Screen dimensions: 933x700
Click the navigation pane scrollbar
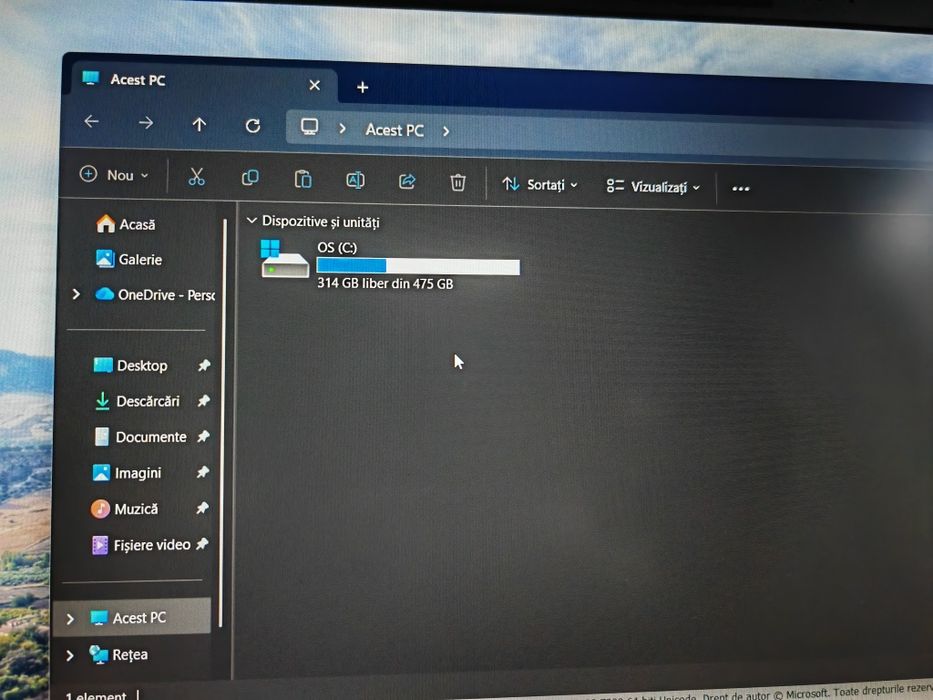tap(223, 423)
